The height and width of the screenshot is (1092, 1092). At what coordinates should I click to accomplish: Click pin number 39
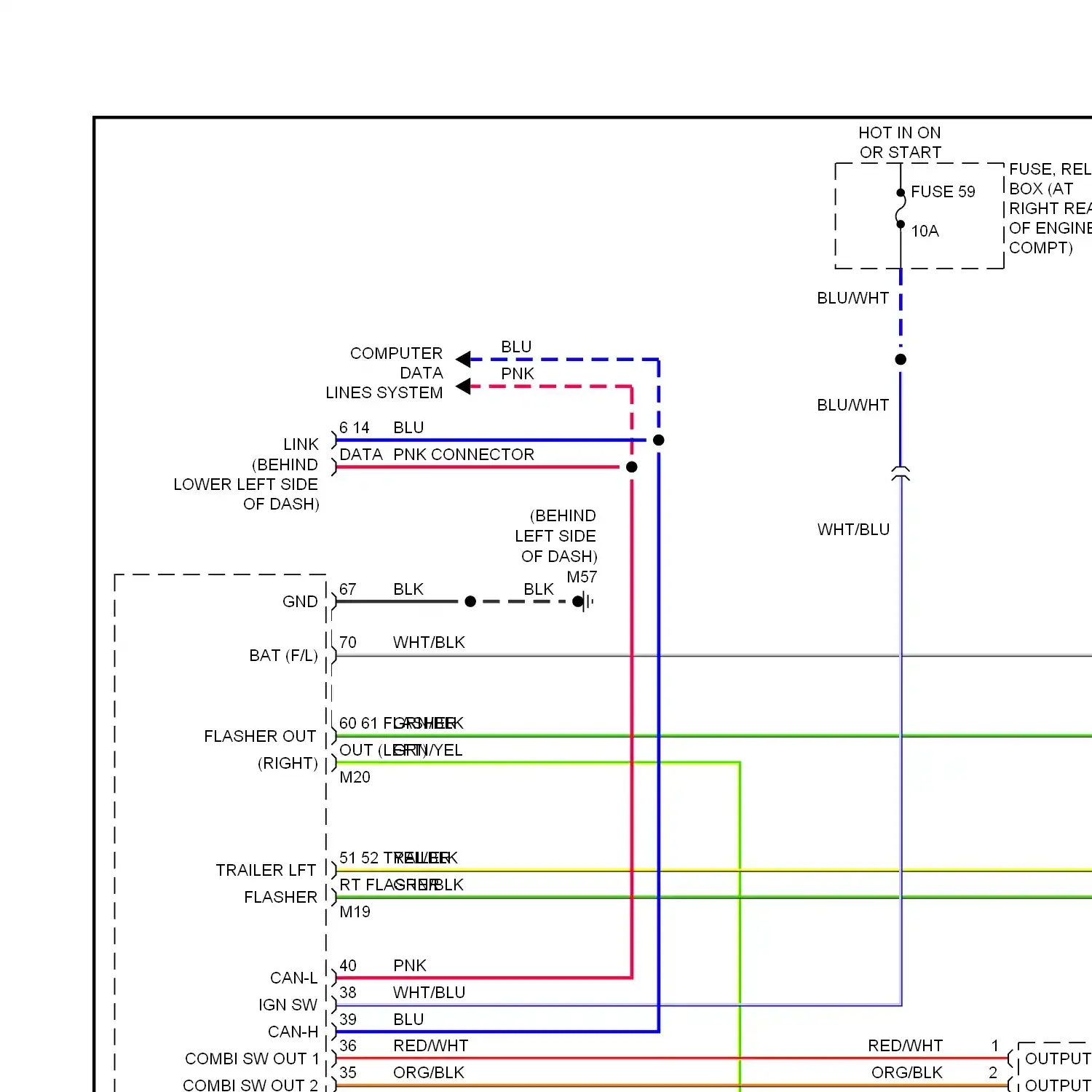pyautogui.click(x=348, y=1019)
